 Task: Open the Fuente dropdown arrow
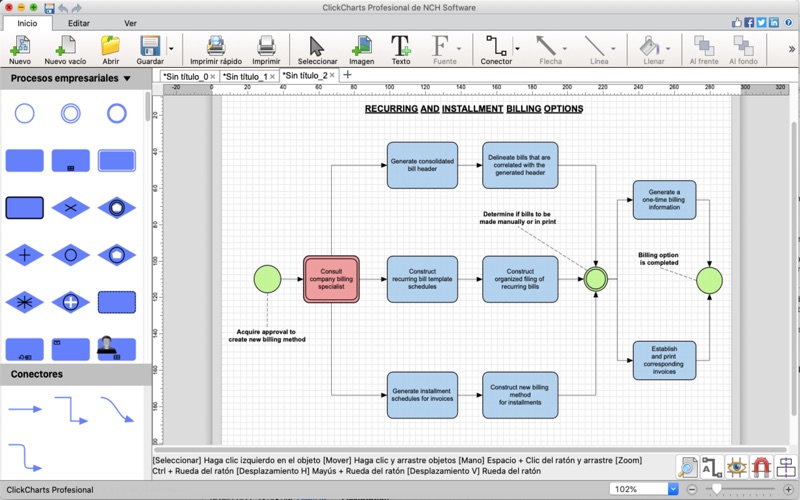(x=459, y=49)
